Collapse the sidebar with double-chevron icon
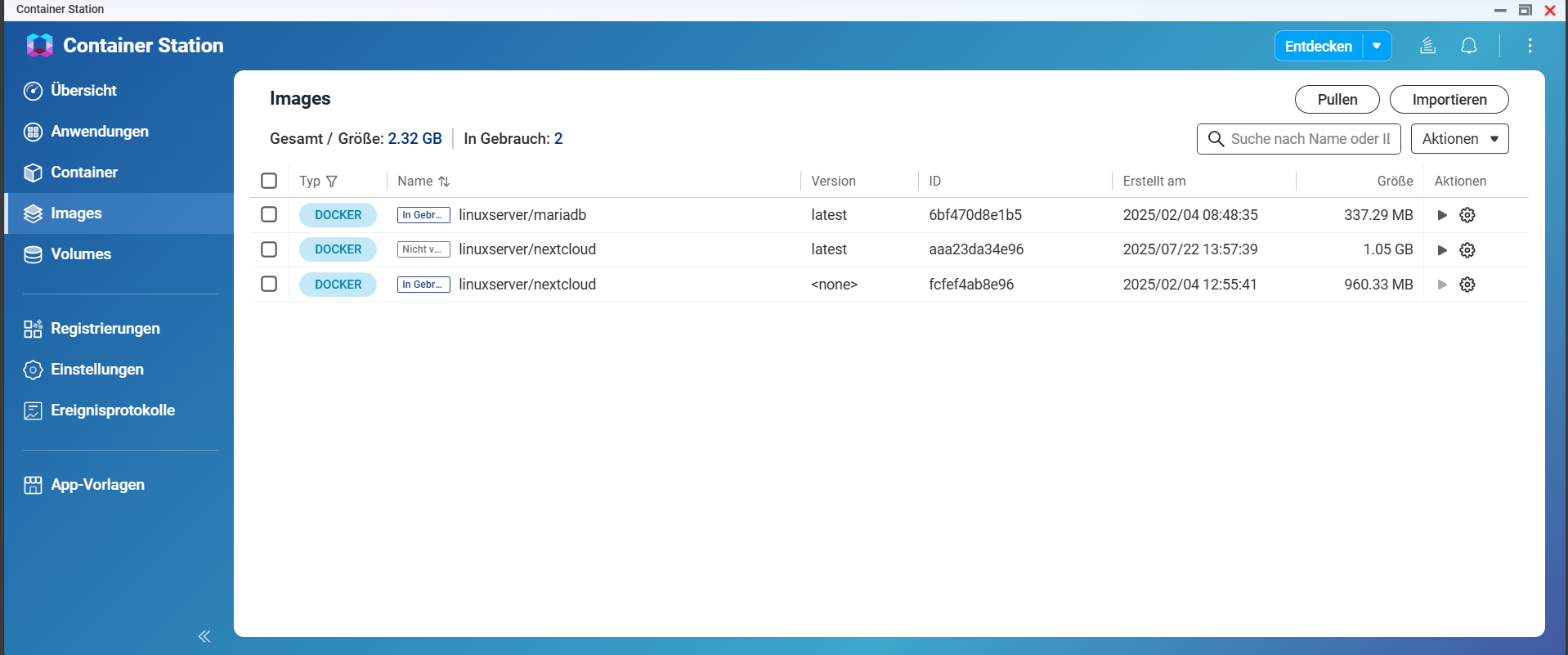The width and height of the screenshot is (1568, 655). point(204,636)
